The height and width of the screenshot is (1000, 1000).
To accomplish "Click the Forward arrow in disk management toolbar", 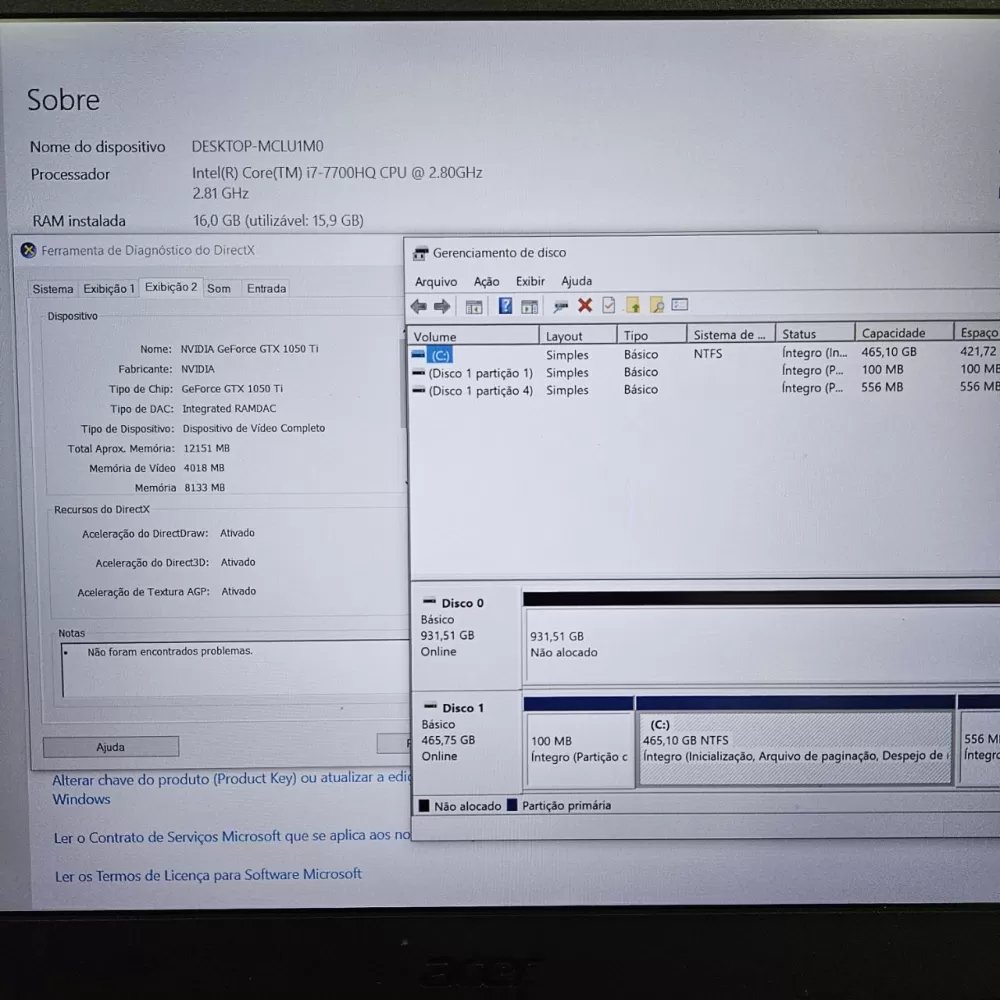I will [x=442, y=307].
